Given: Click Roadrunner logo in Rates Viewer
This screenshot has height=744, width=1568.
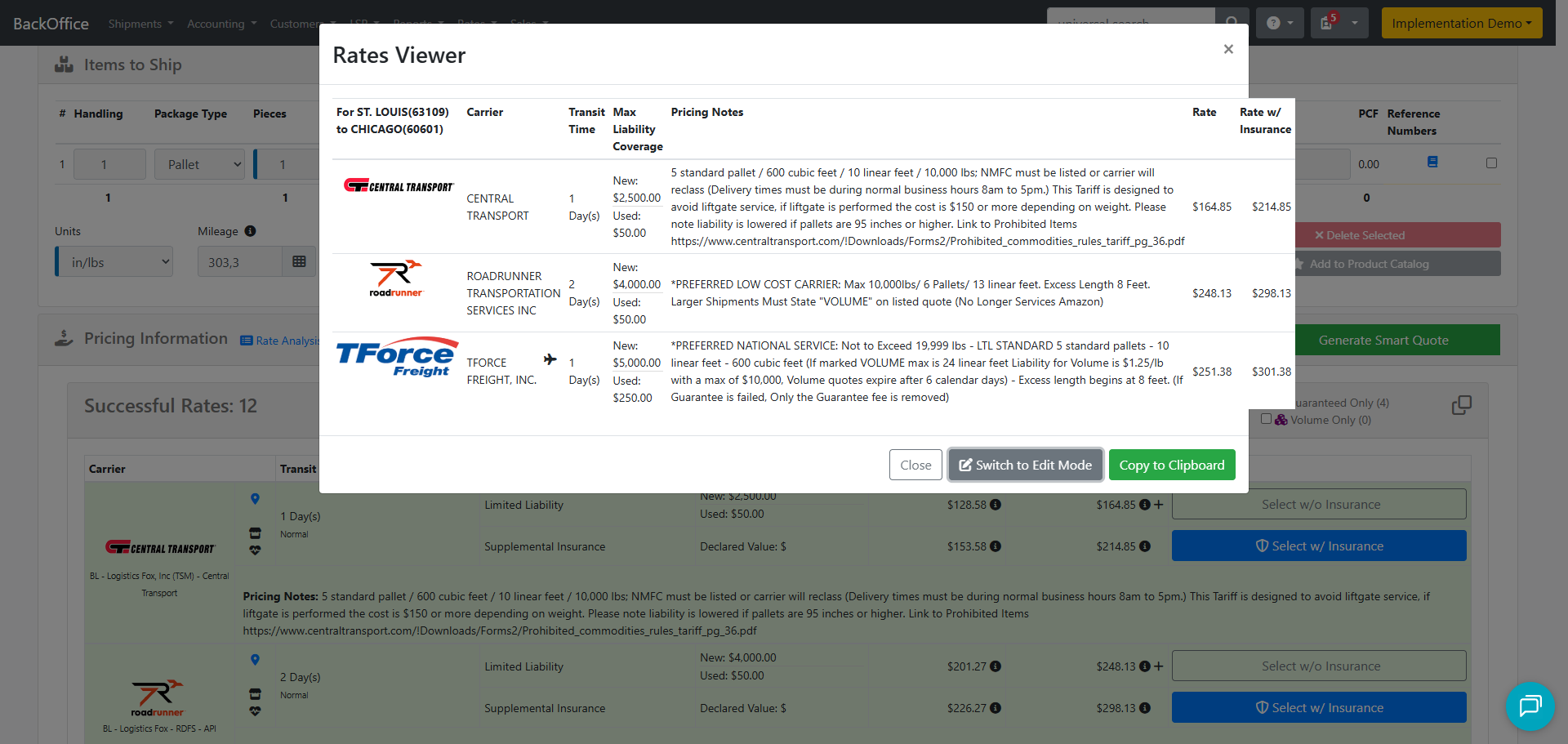Looking at the screenshot, I should click(x=396, y=278).
